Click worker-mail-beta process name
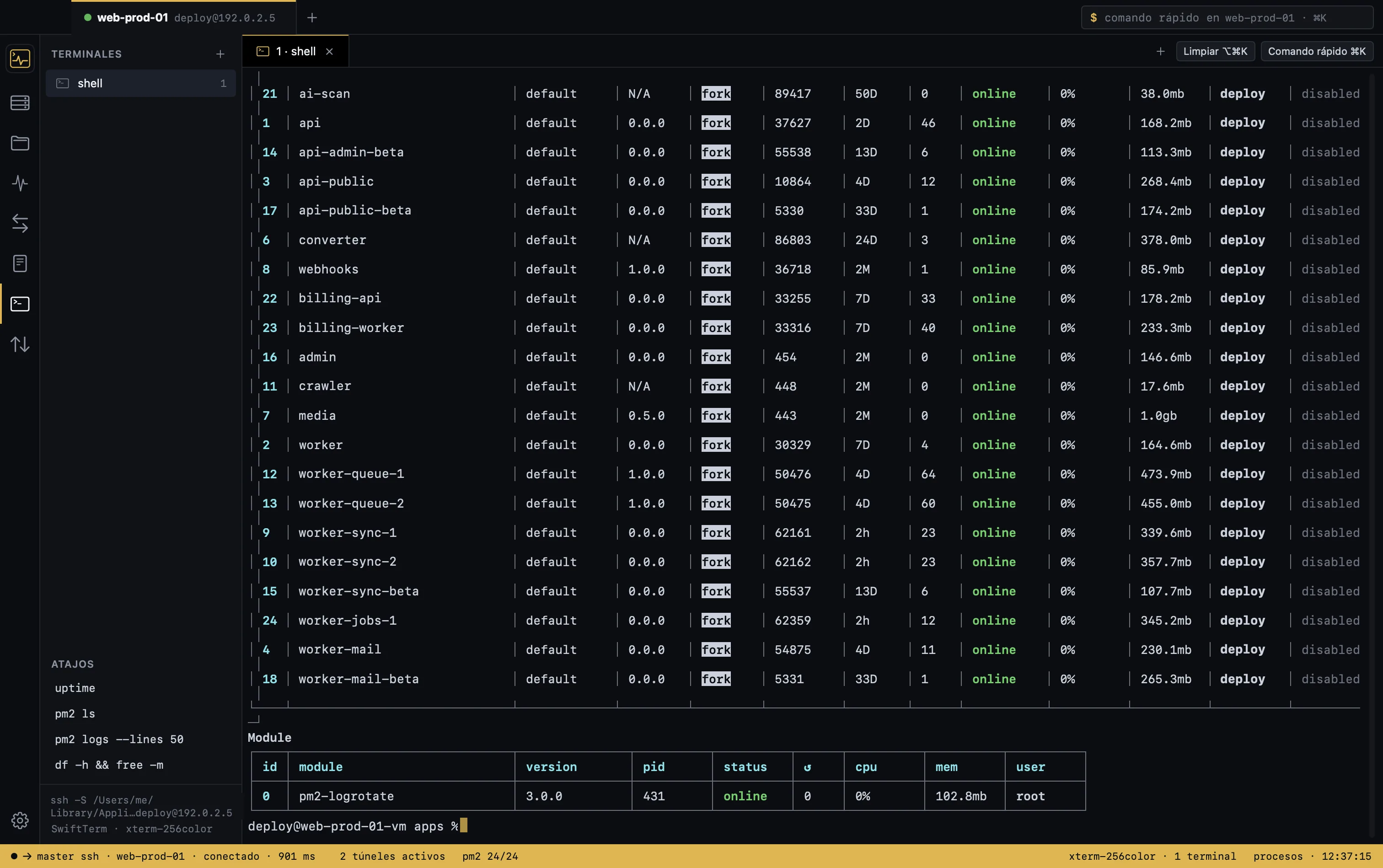 pyautogui.click(x=358, y=679)
